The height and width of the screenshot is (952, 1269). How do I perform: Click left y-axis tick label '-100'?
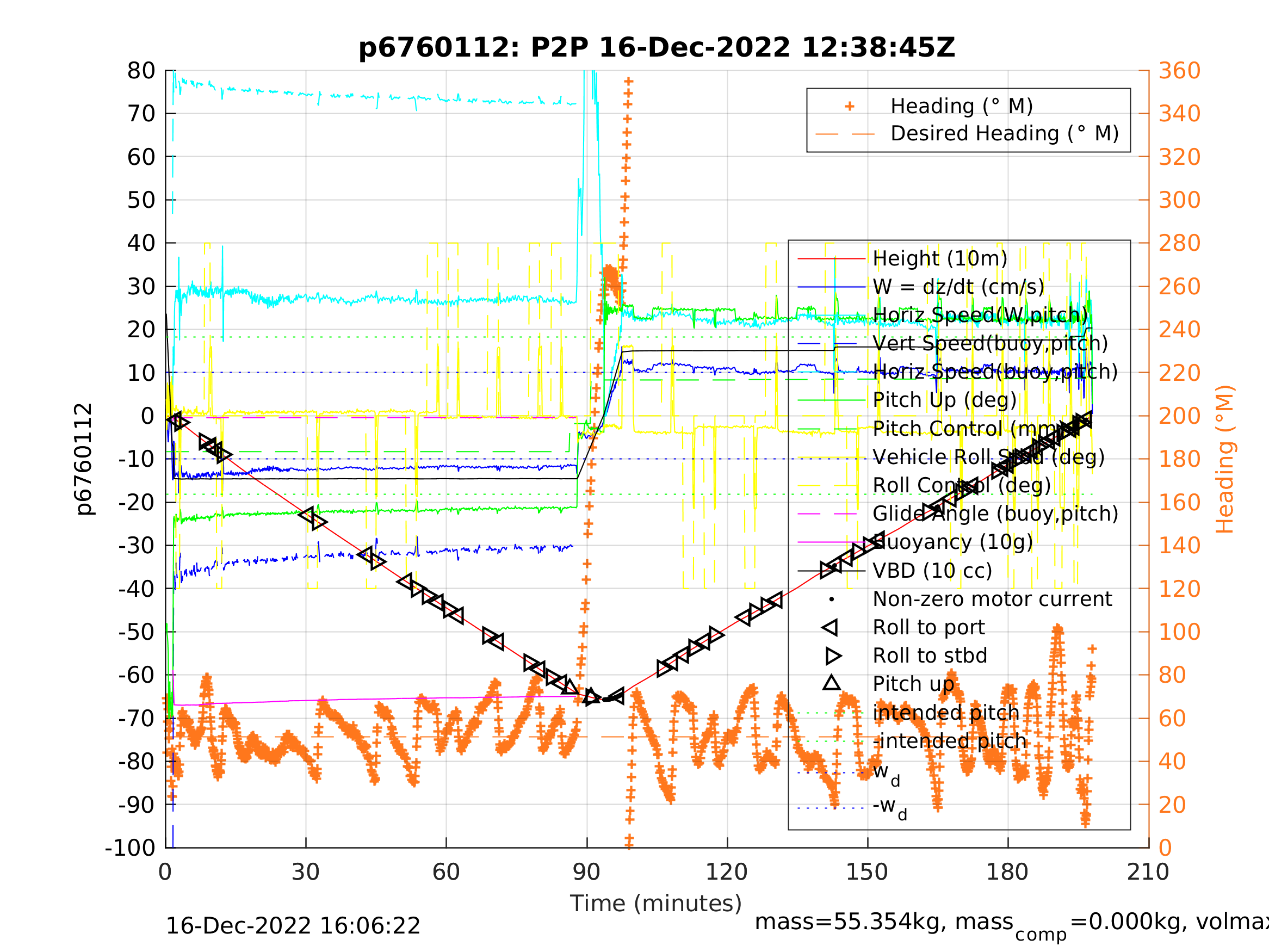tap(130, 848)
